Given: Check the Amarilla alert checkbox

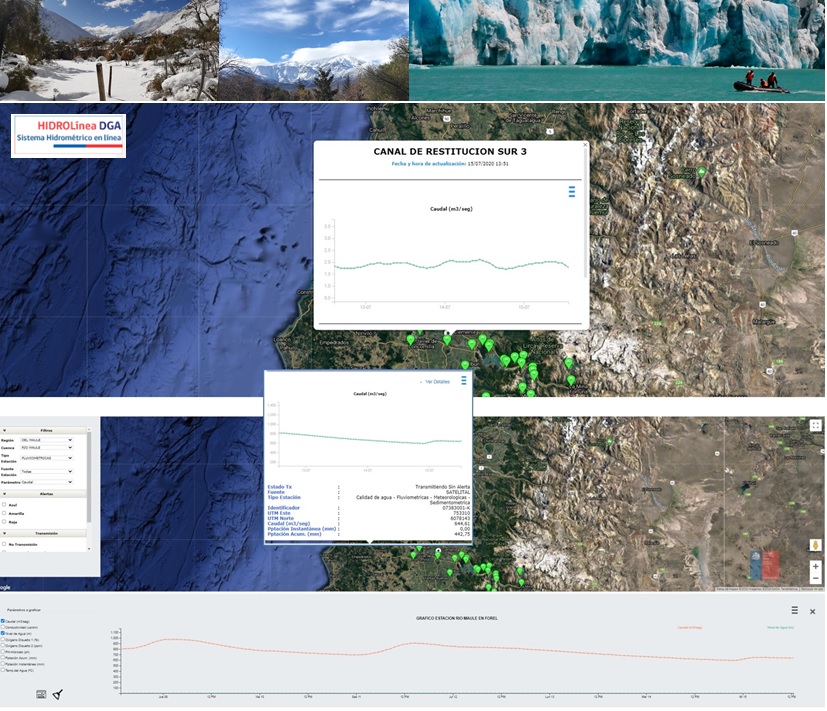Looking at the screenshot, I should tap(4, 513).
